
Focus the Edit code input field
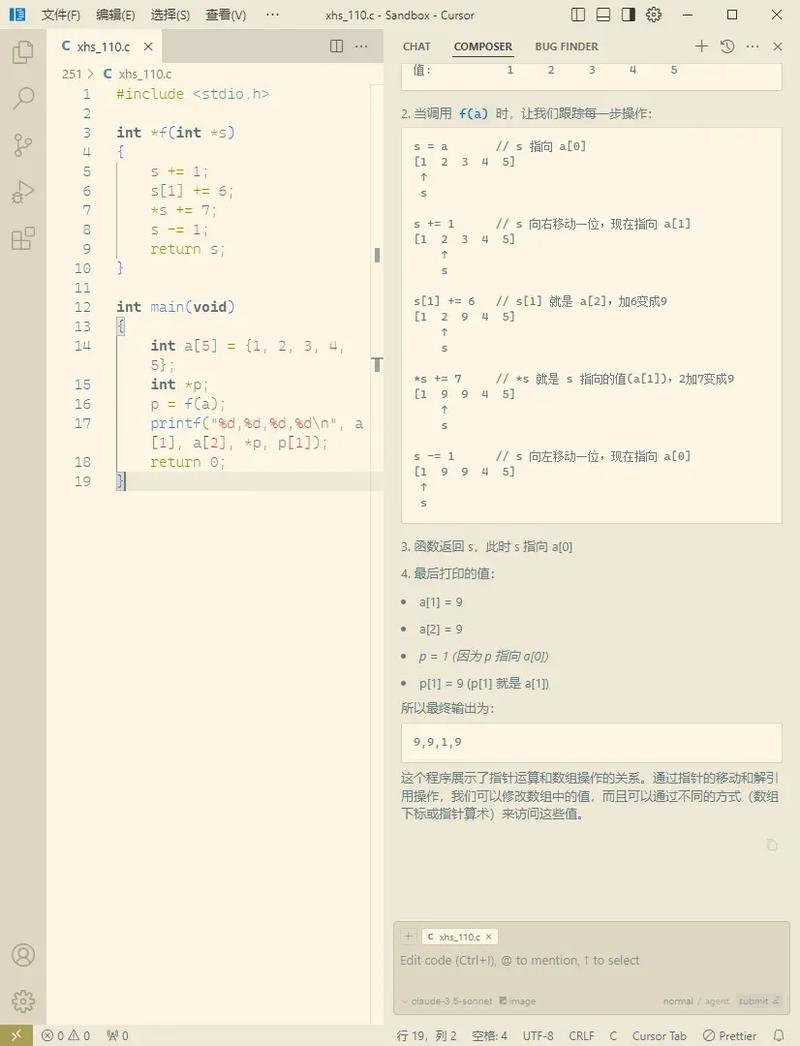[591, 961]
